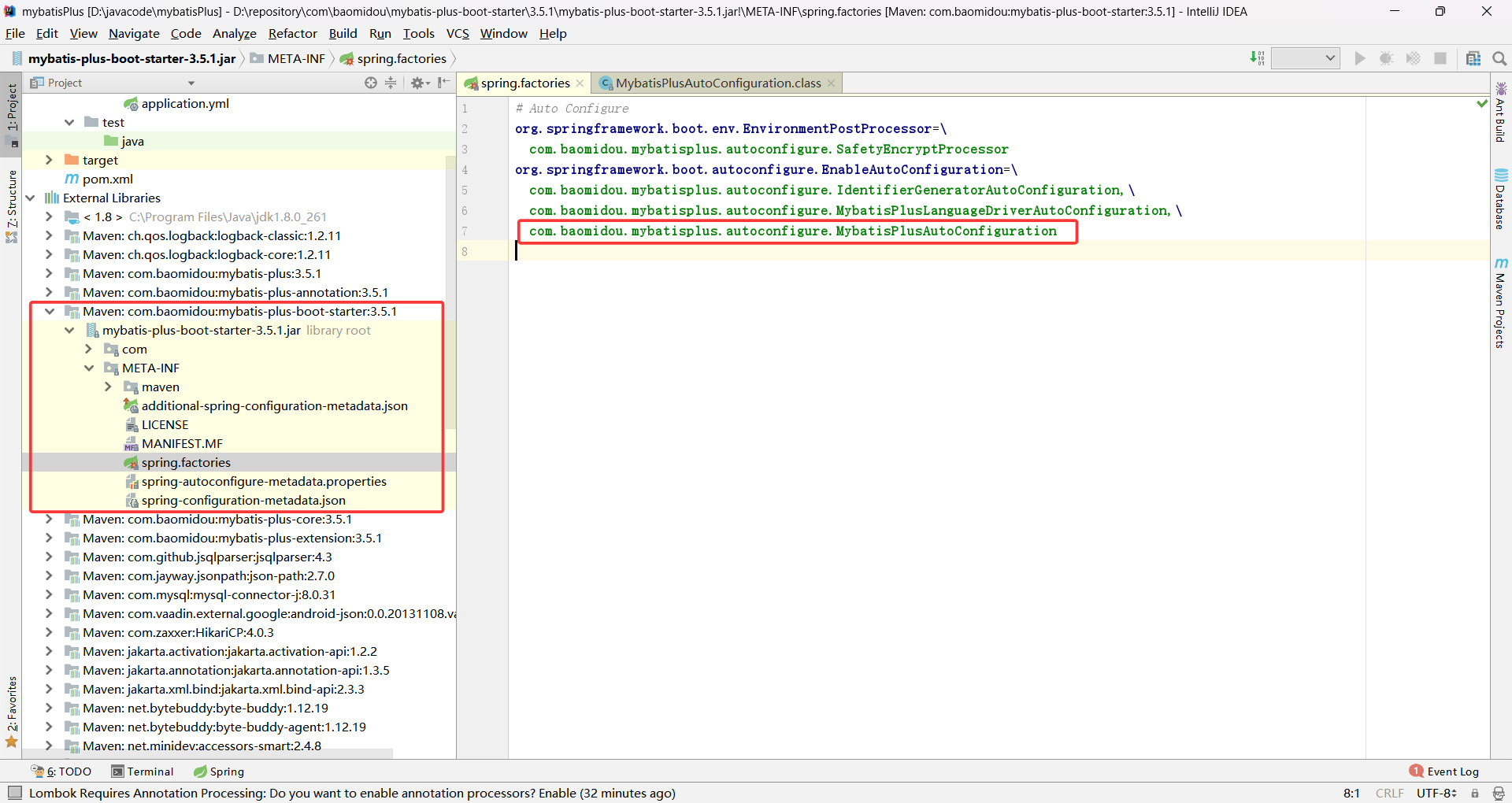Click the UTF-8 encoding selector
This screenshot has width=1512, height=803.
pyautogui.click(x=1436, y=793)
